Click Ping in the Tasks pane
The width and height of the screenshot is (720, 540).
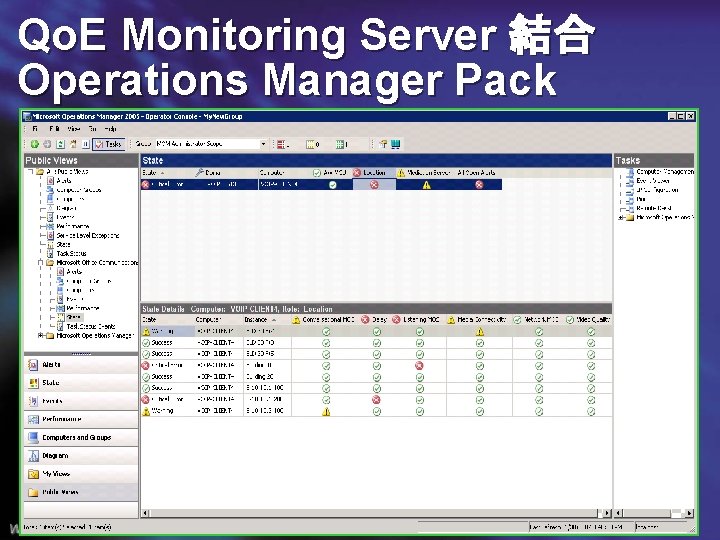[641, 199]
